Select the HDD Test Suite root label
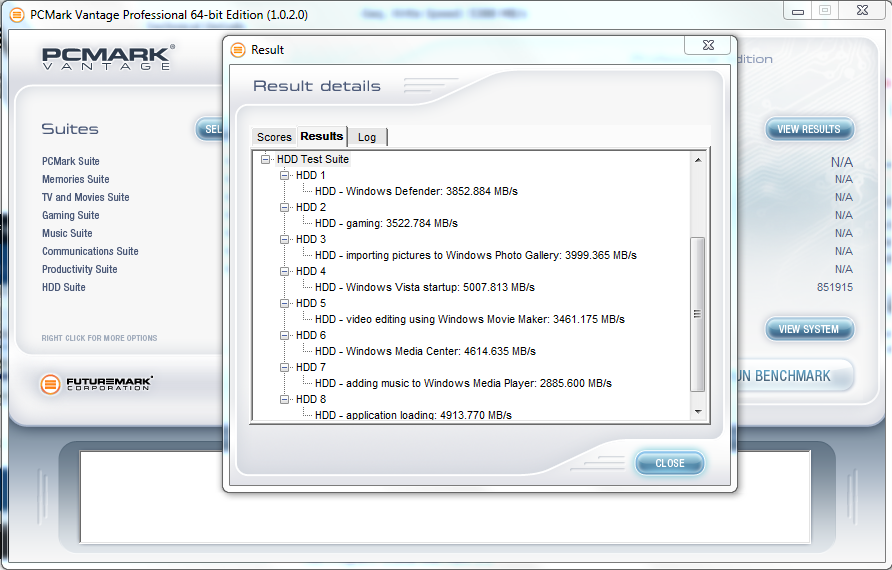The width and height of the screenshot is (892, 570). pyautogui.click(x=312, y=159)
